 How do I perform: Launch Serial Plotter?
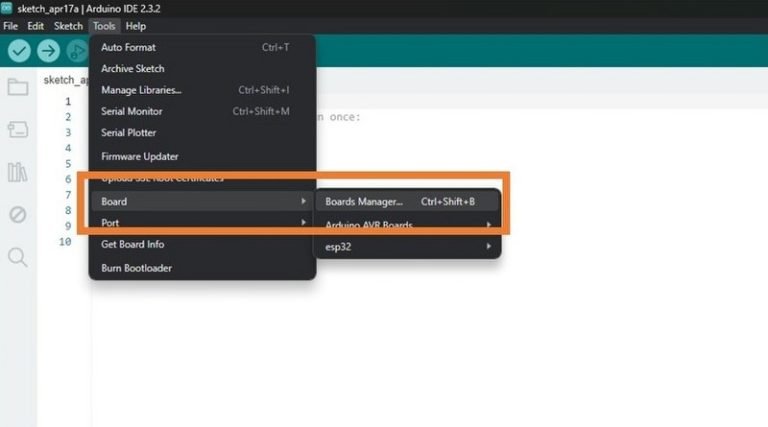pos(202,133)
